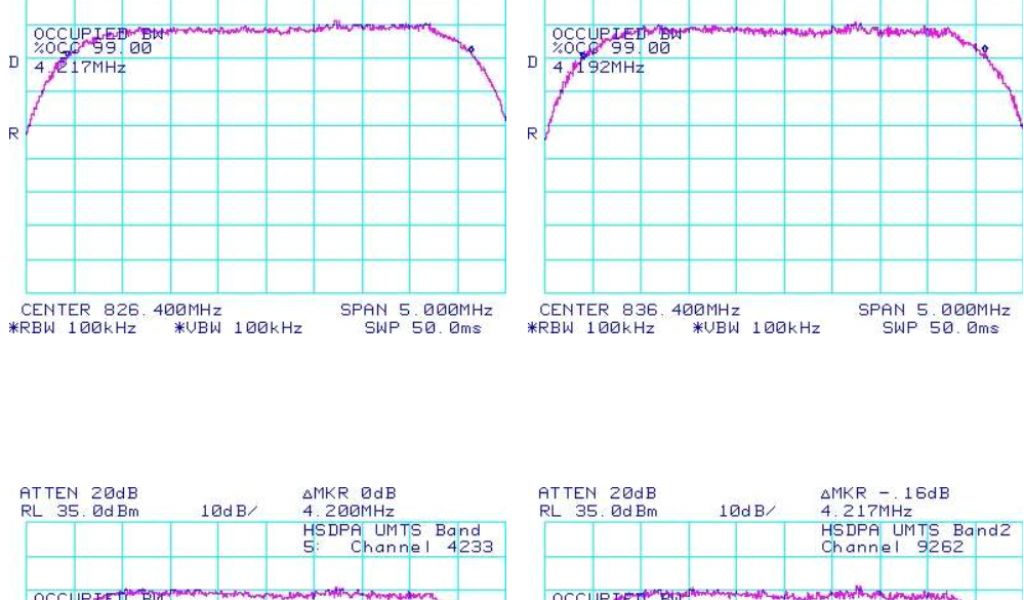Screen dimensions: 1024x600
Task: Click the D indicator left of the 826.400MHz plot
Action: (x=13, y=62)
